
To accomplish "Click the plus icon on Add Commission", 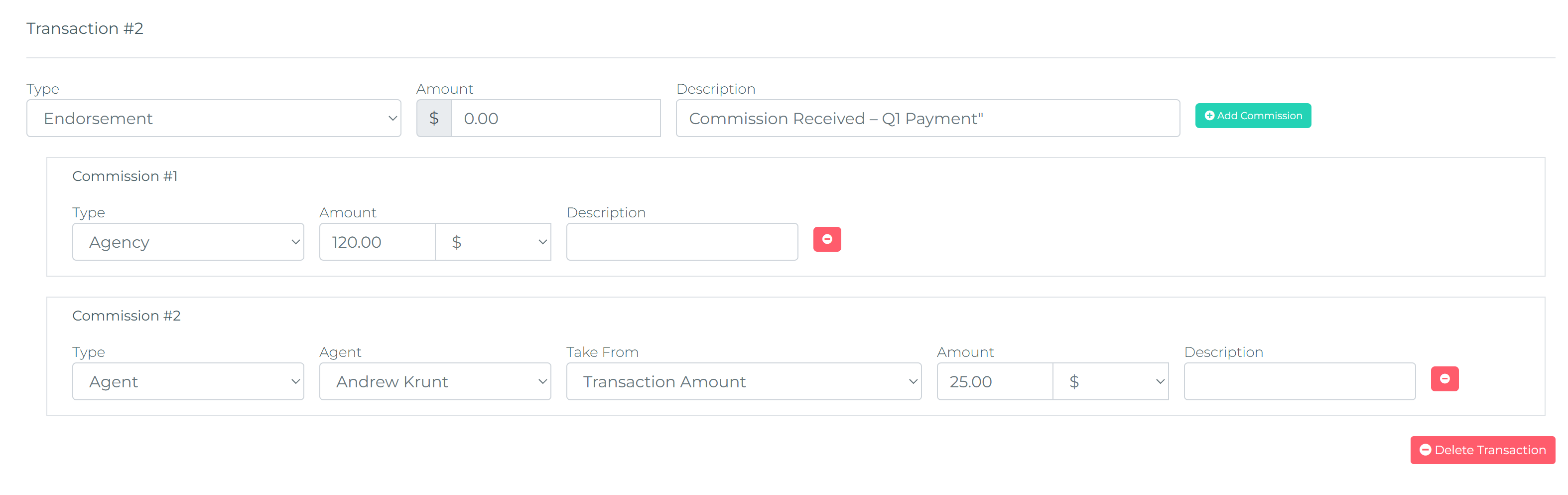I will (1209, 115).
